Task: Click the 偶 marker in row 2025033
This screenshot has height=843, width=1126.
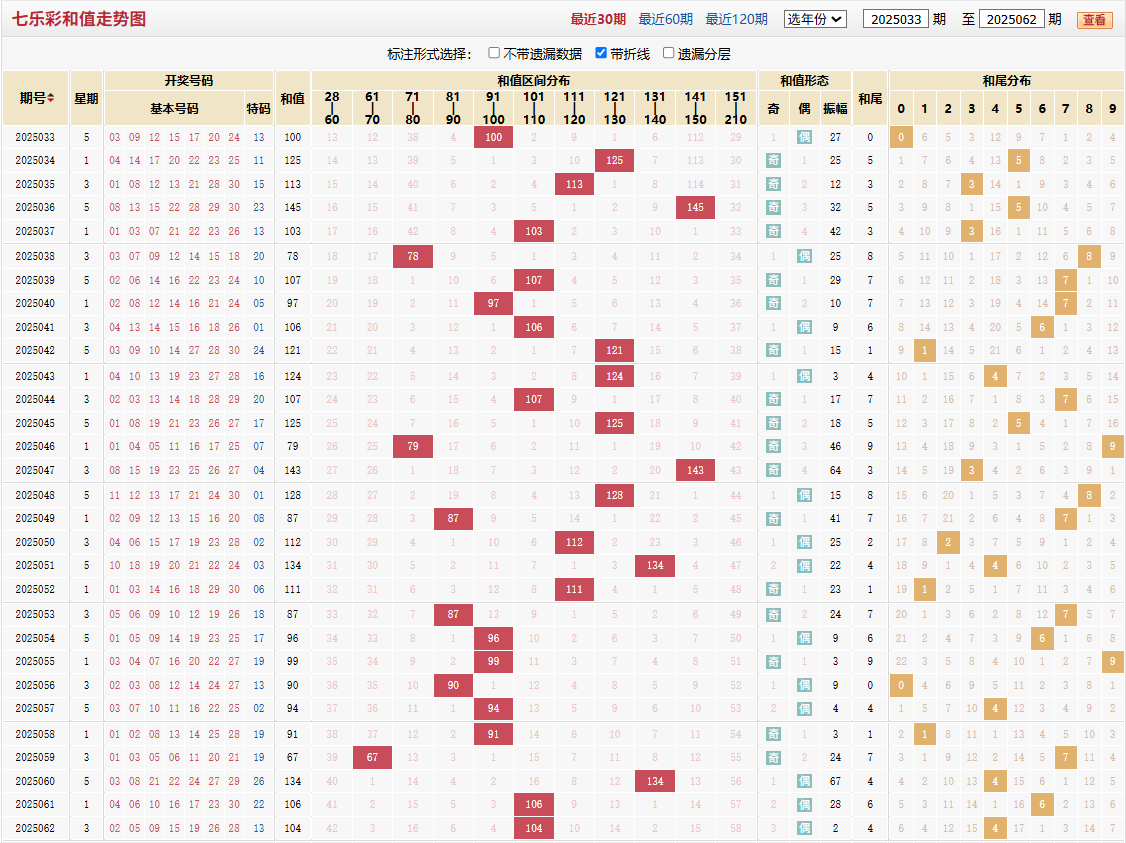Action: (x=804, y=137)
